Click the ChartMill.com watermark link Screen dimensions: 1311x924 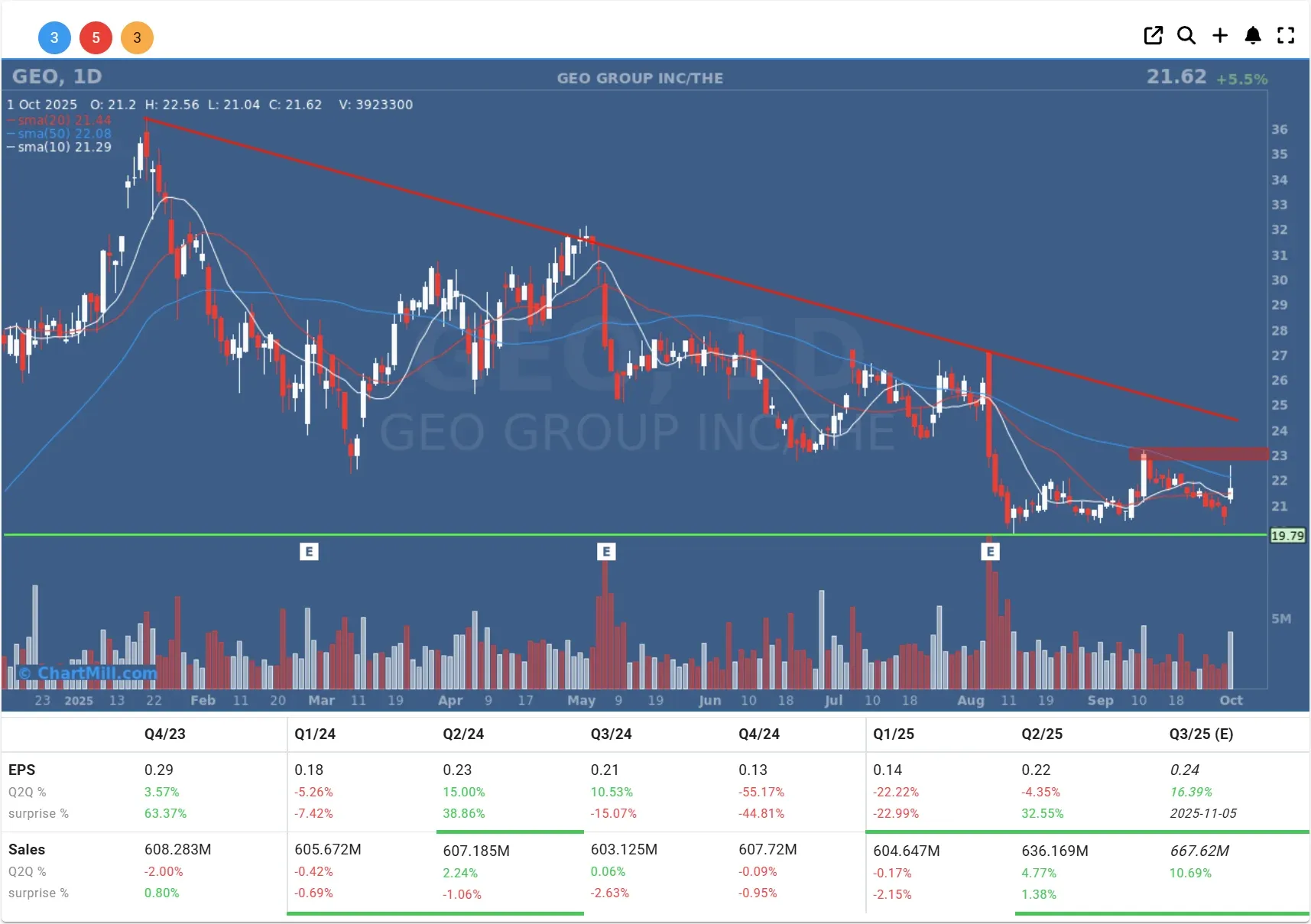click(x=88, y=673)
